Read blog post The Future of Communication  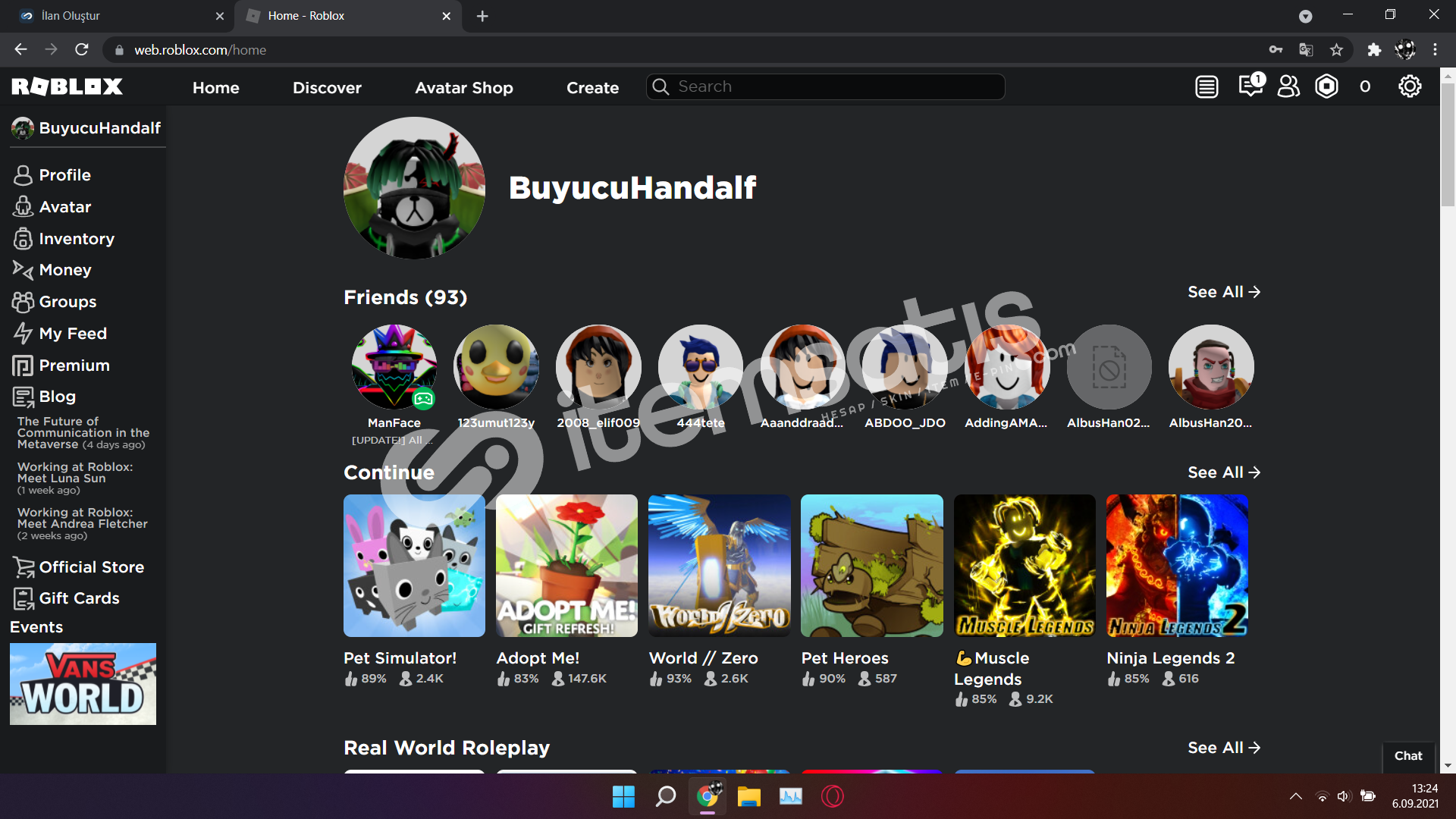(x=83, y=433)
